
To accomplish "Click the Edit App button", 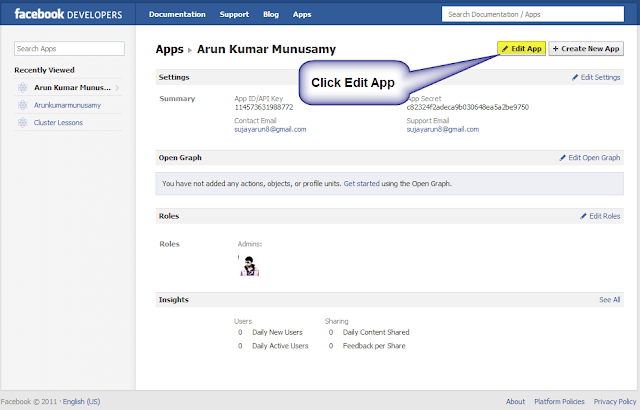I will coord(522,49).
